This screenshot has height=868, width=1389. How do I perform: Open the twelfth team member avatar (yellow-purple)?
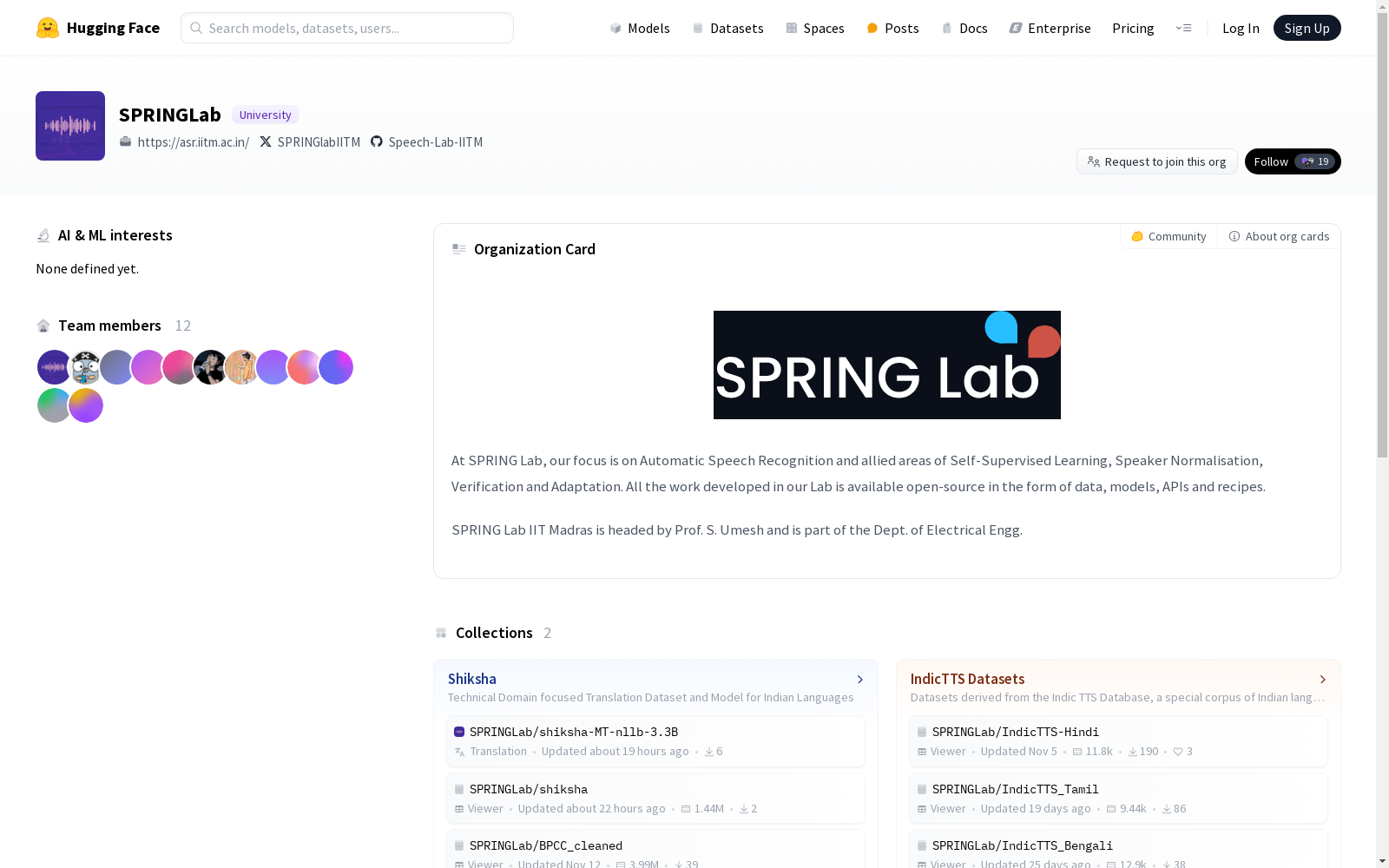pyautogui.click(x=85, y=405)
